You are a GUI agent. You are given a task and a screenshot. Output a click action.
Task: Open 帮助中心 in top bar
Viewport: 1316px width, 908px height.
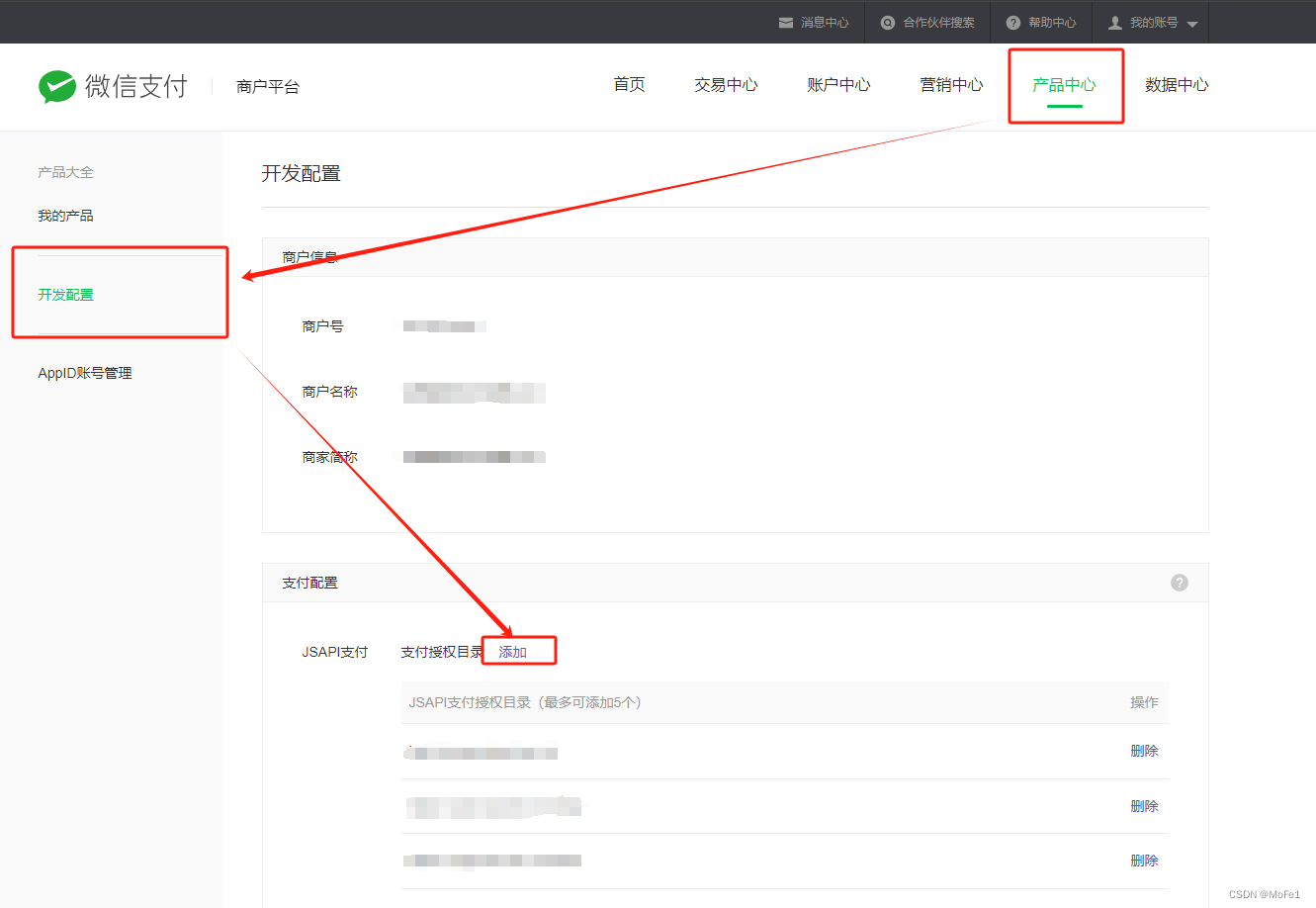pyautogui.click(x=1052, y=22)
